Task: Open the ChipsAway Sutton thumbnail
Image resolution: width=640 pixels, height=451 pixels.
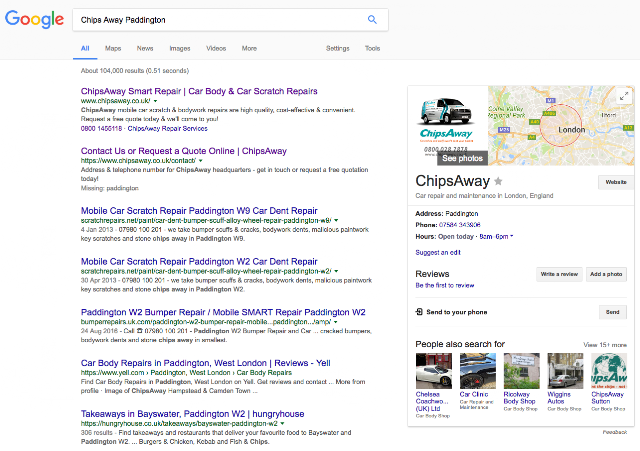Action: 609,371
